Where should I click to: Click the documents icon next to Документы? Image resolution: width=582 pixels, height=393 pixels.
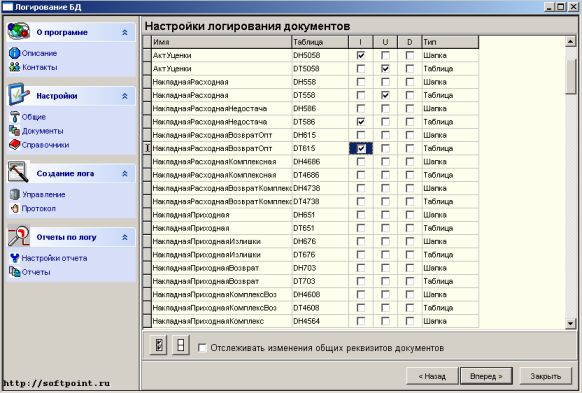14,131
